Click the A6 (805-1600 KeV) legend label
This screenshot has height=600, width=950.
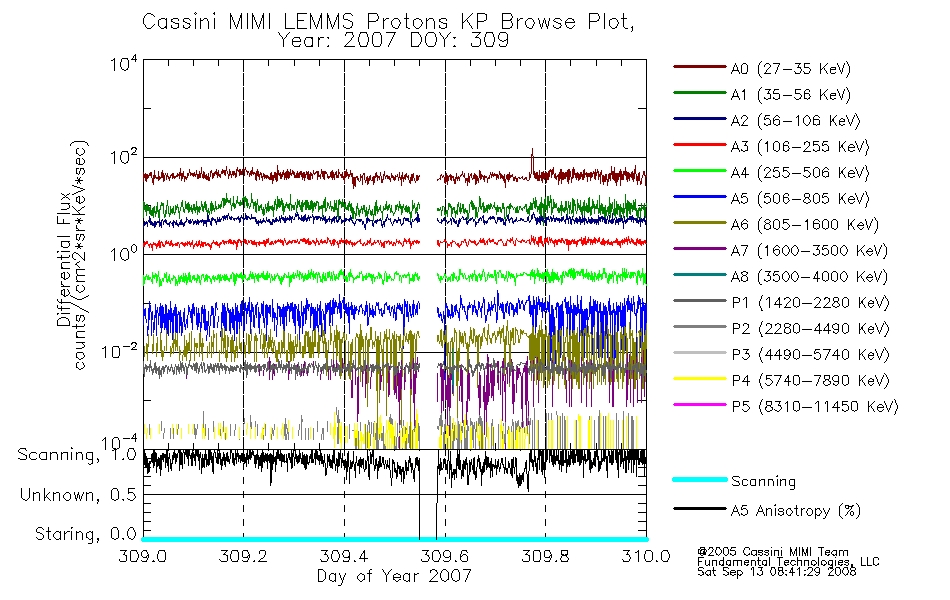point(805,225)
